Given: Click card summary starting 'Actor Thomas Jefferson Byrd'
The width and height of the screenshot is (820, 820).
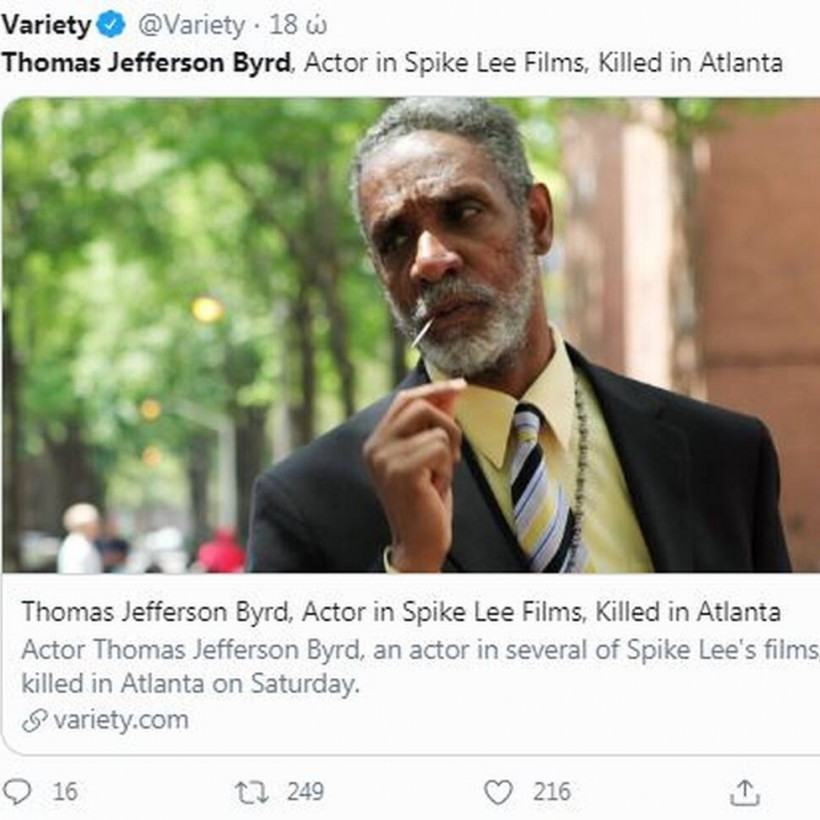Looking at the screenshot, I should (x=420, y=649).
